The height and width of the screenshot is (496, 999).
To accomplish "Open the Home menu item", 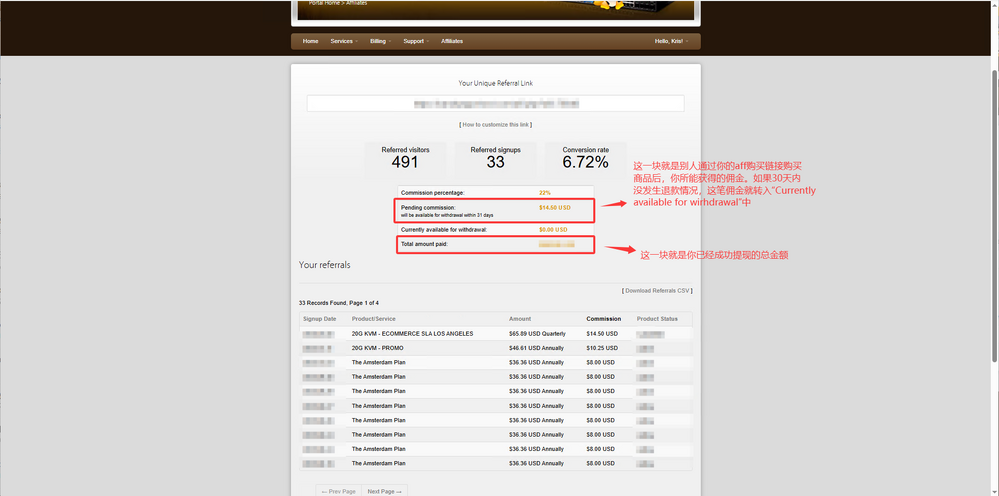I will pos(310,41).
